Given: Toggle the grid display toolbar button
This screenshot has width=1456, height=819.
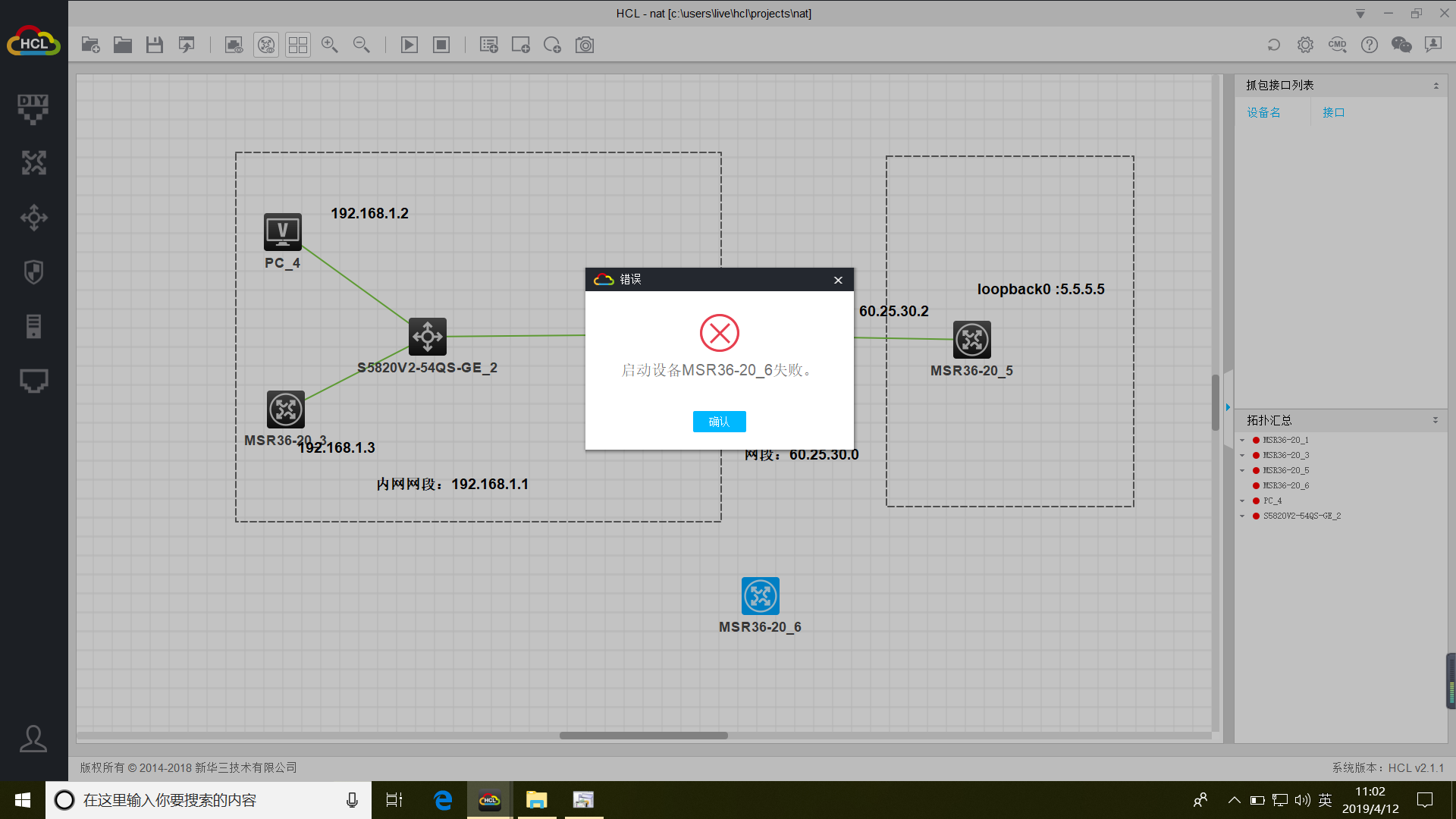Looking at the screenshot, I should 298,45.
